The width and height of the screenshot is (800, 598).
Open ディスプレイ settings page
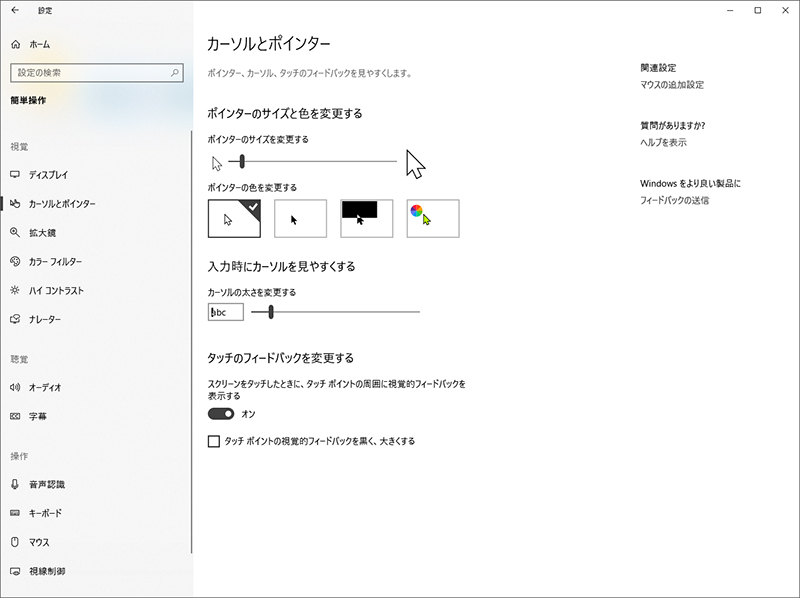click(x=48, y=175)
